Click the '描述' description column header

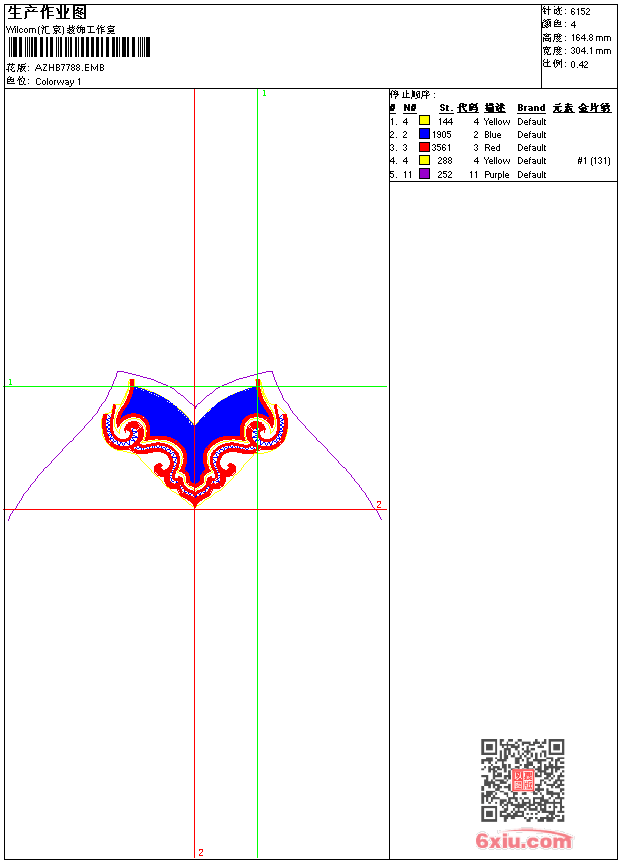pos(495,108)
